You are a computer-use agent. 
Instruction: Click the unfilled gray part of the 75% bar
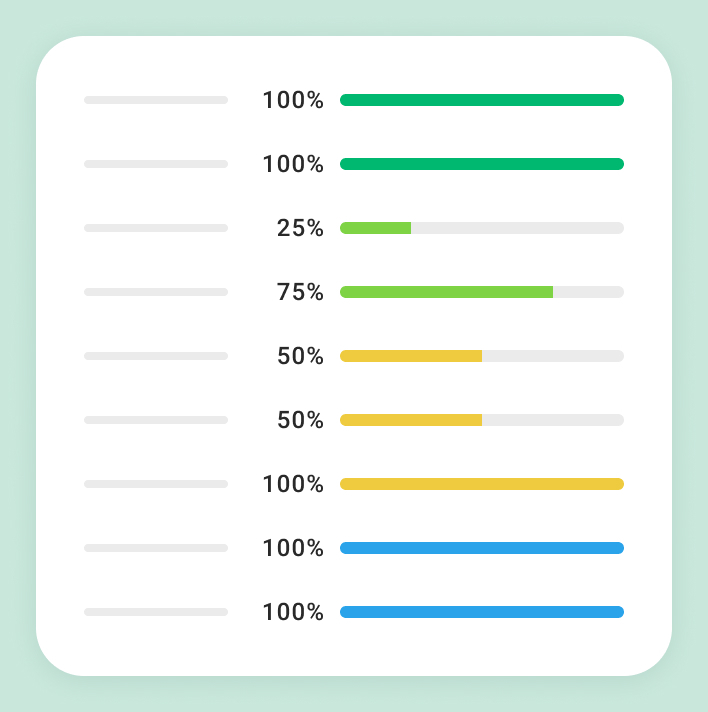pyautogui.click(x=588, y=292)
